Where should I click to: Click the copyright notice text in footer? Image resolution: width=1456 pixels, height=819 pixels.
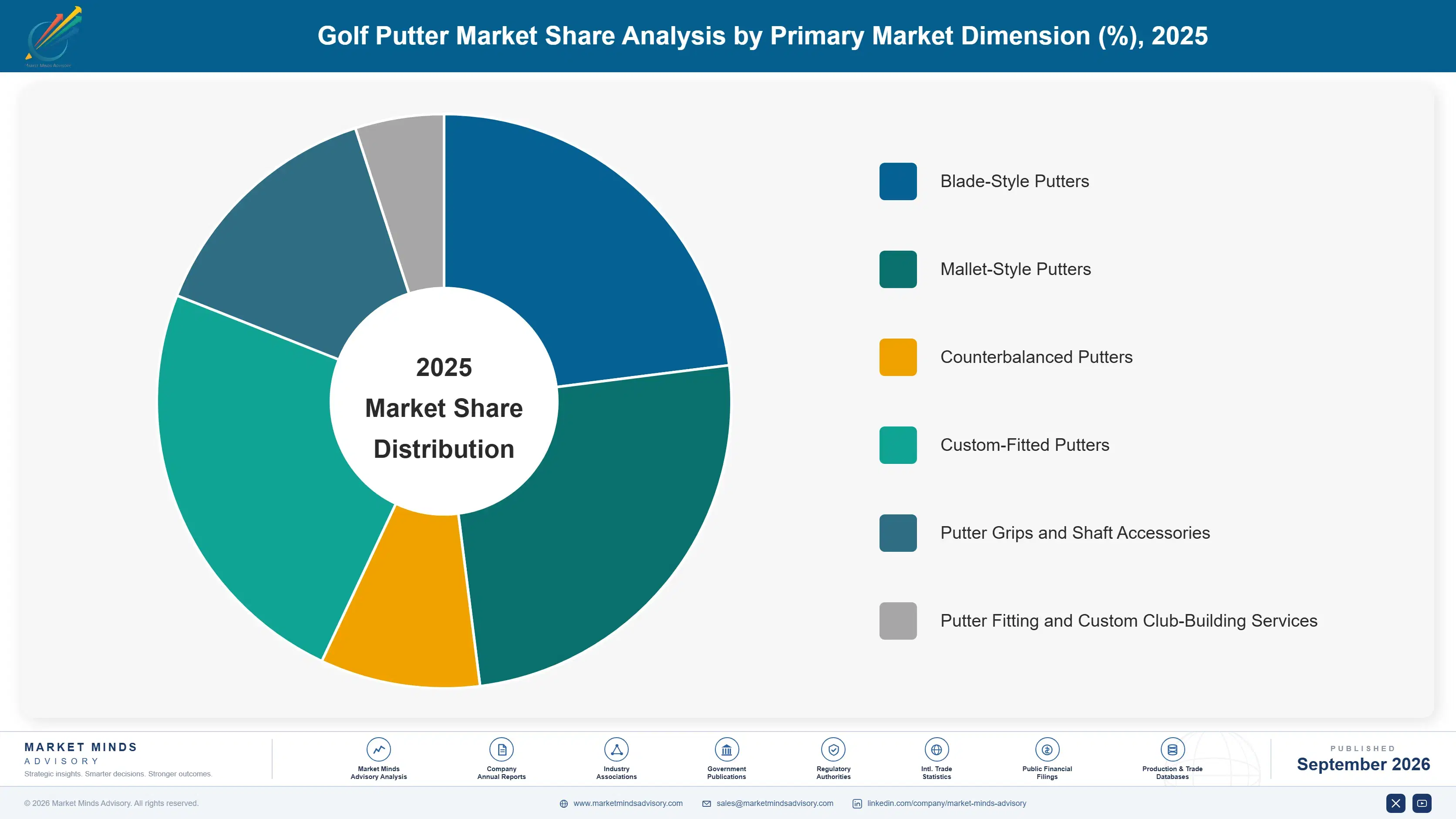point(111,803)
